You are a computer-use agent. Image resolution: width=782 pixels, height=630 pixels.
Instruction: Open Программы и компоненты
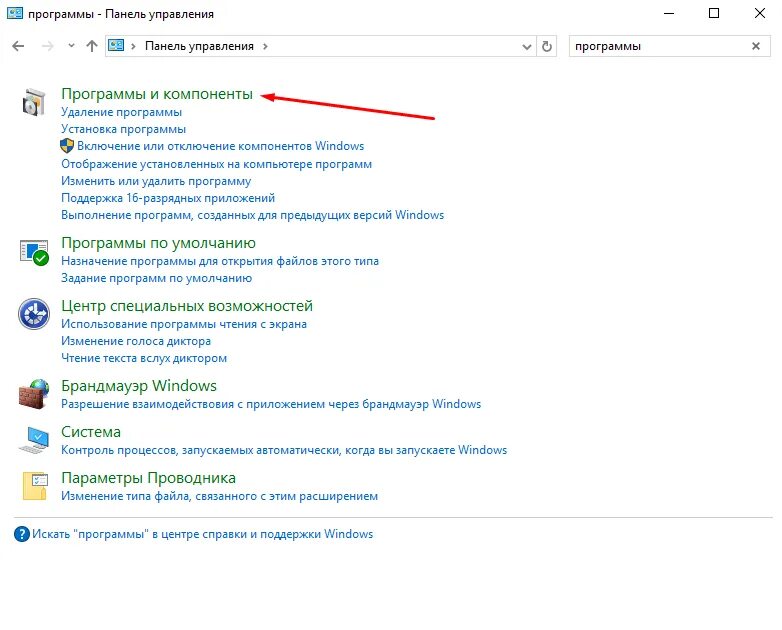tap(157, 94)
